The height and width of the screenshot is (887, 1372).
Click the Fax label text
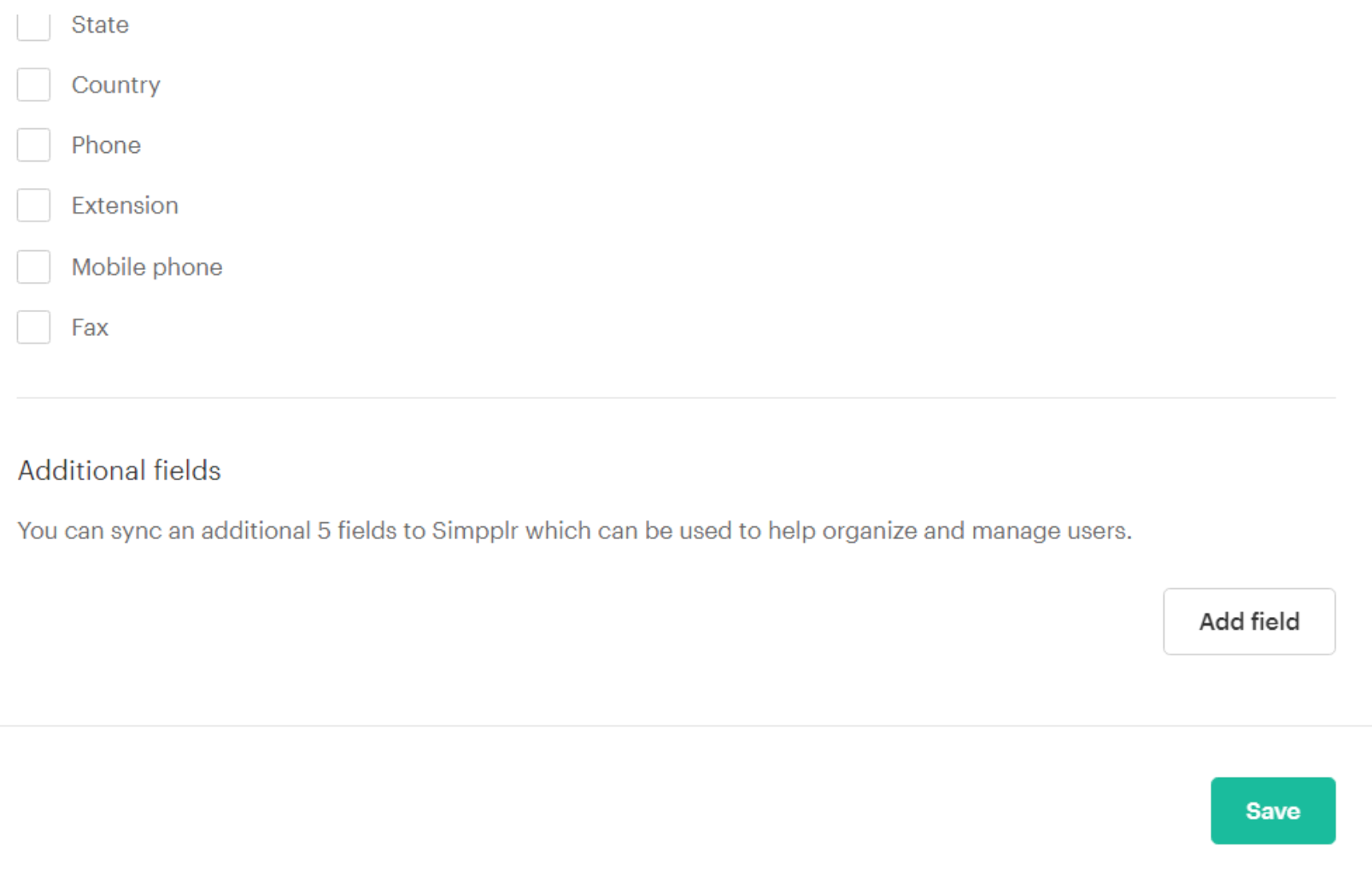tap(90, 327)
